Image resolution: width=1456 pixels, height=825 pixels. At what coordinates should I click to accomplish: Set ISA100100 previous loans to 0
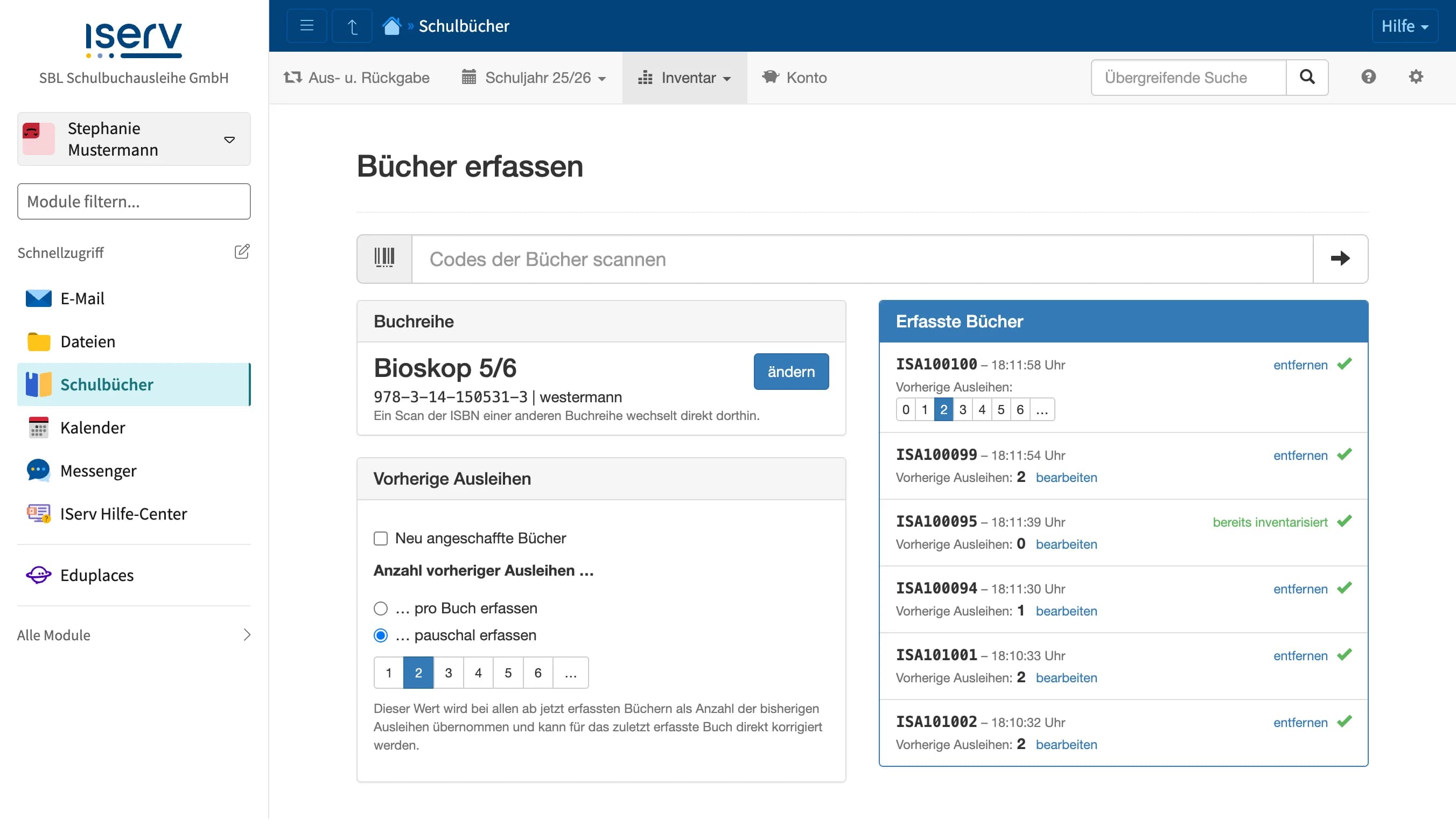(x=905, y=409)
